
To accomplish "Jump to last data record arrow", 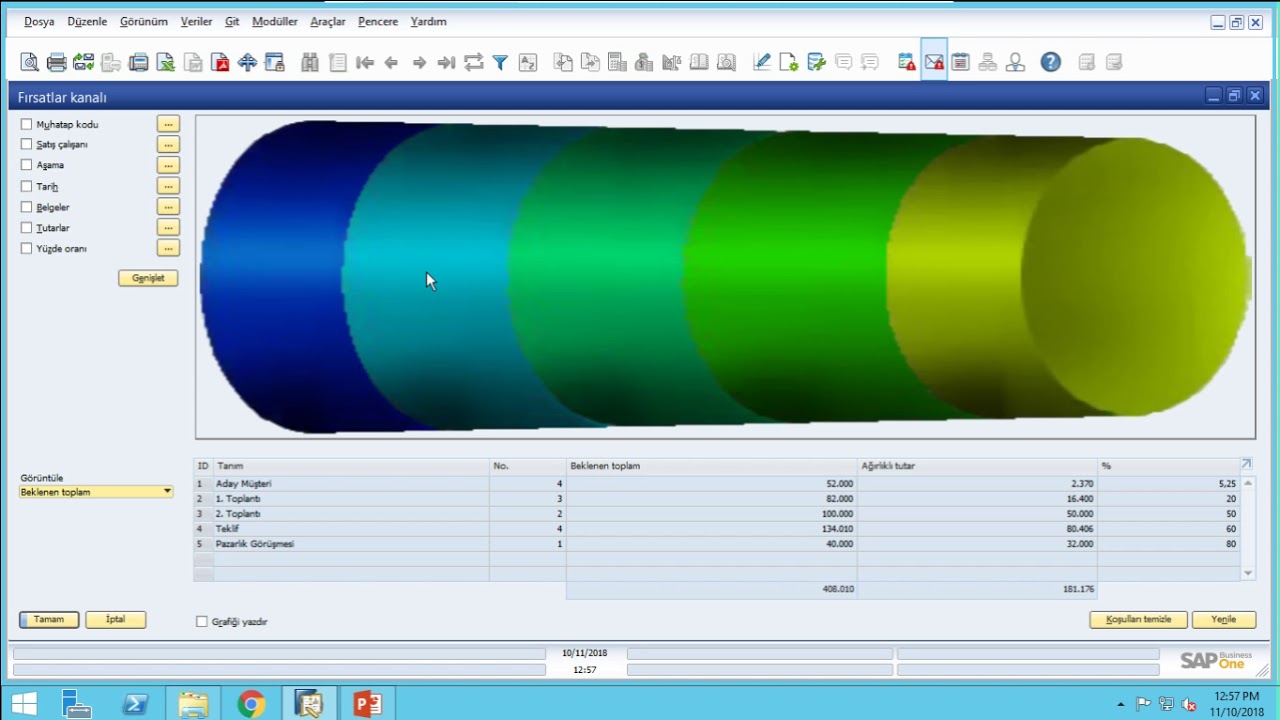I will (x=446, y=62).
